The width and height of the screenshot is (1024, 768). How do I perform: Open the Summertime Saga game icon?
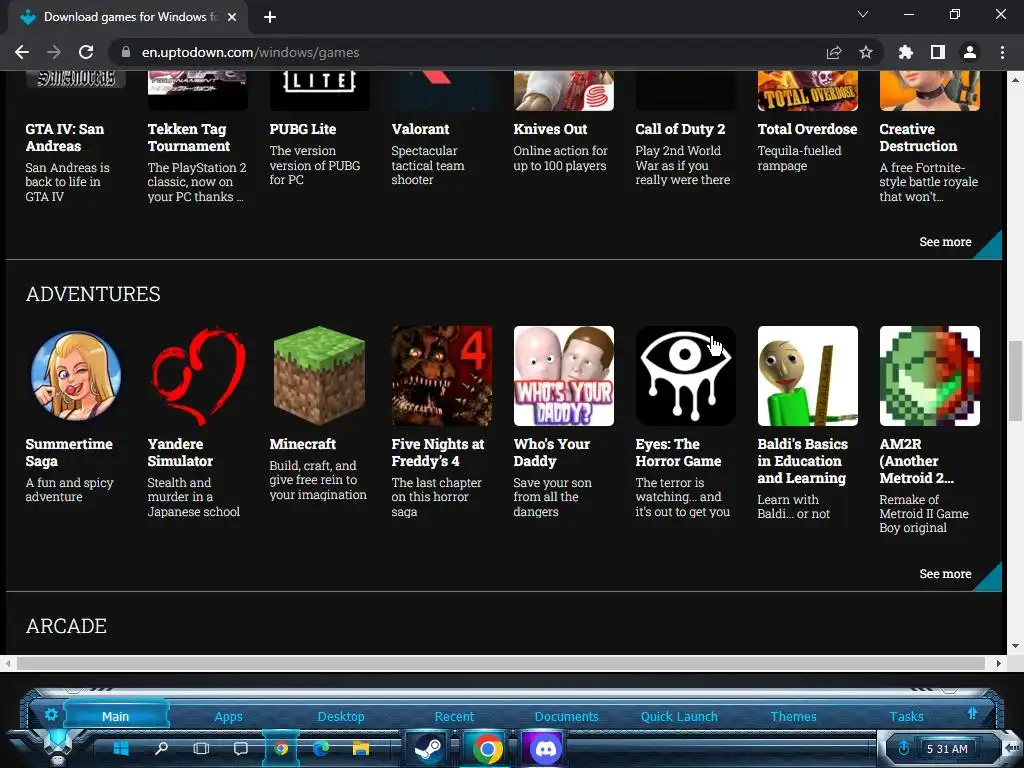[x=76, y=376]
